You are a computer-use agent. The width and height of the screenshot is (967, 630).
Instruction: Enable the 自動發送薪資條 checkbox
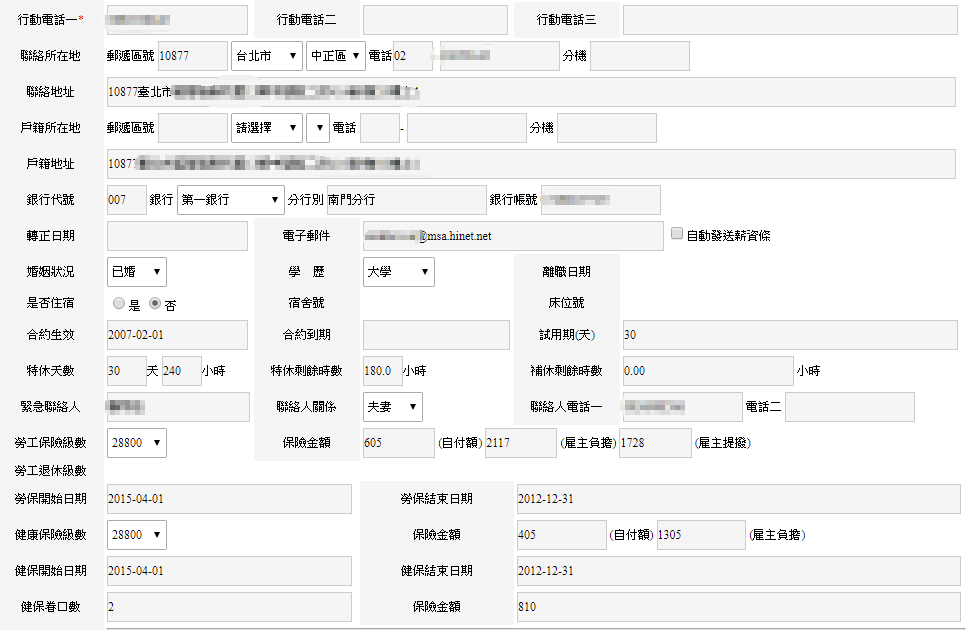coord(677,234)
